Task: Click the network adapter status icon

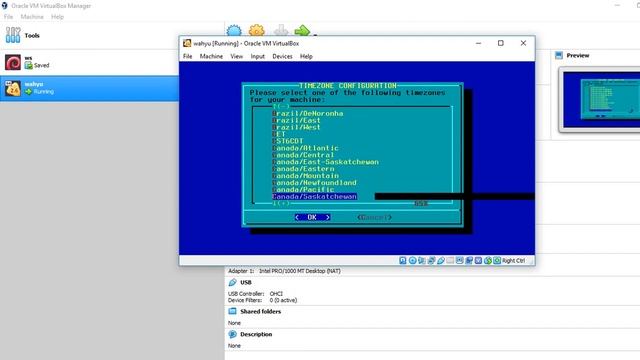Action: 431,260
